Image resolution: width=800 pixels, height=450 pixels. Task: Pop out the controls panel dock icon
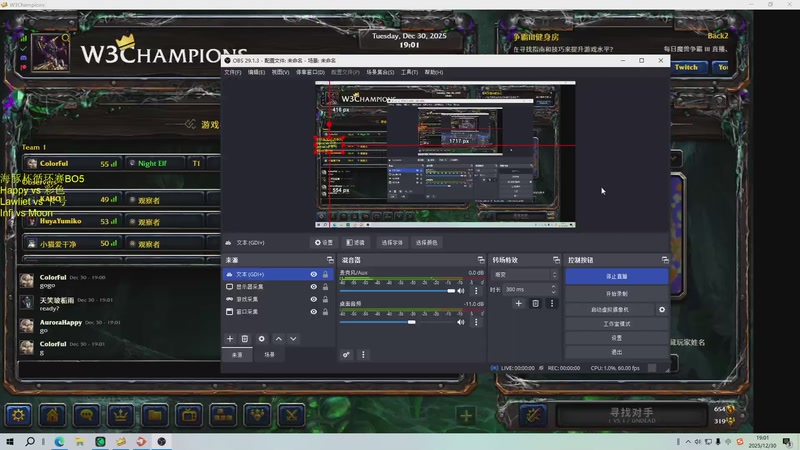point(665,260)
